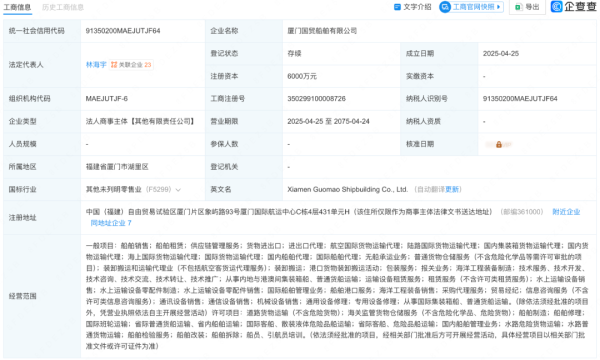Select the 经营范围 label cell
The image size is (600, 360).
click(x=42, y=296)
